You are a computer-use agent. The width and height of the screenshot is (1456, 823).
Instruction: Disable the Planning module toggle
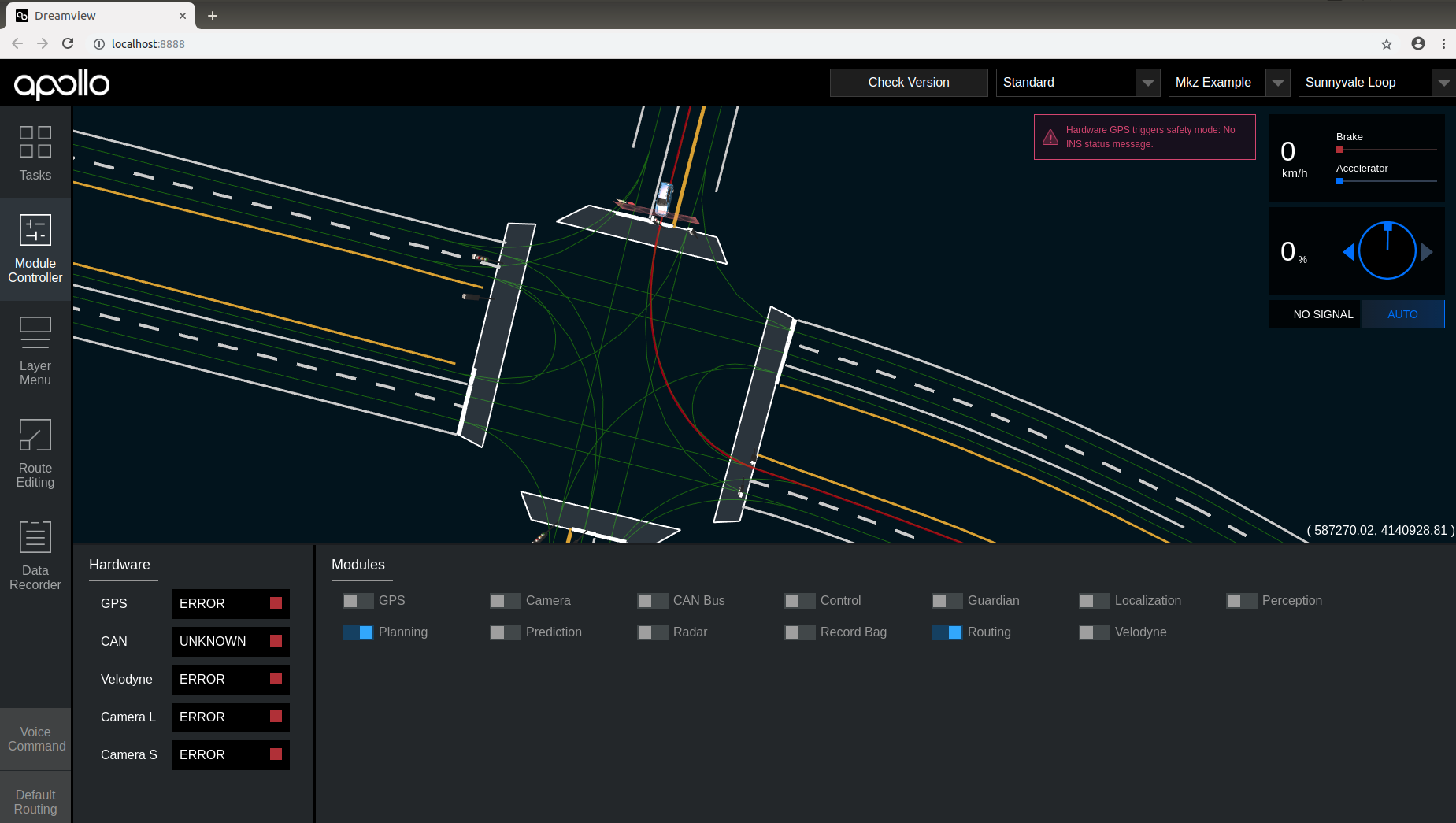pos(358,632)
